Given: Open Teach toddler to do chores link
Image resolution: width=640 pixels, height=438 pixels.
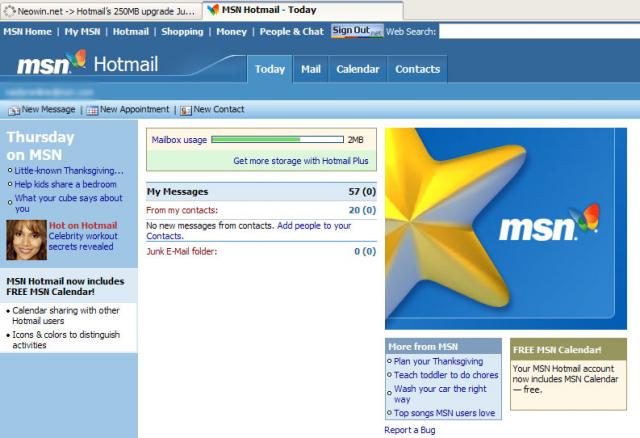Looking at the screenshot, I should tap(446, 375).
